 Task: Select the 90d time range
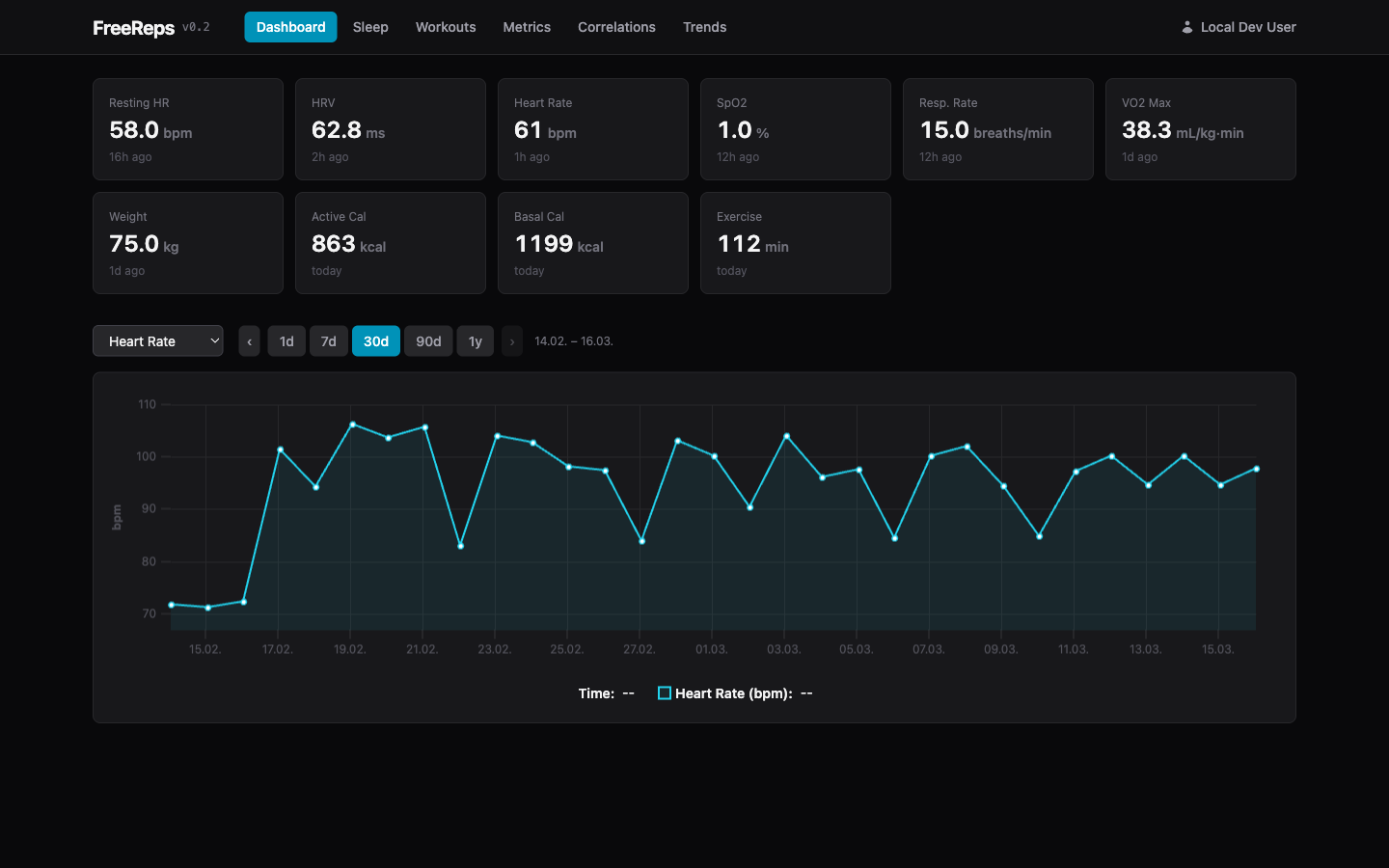click(427, 340)
